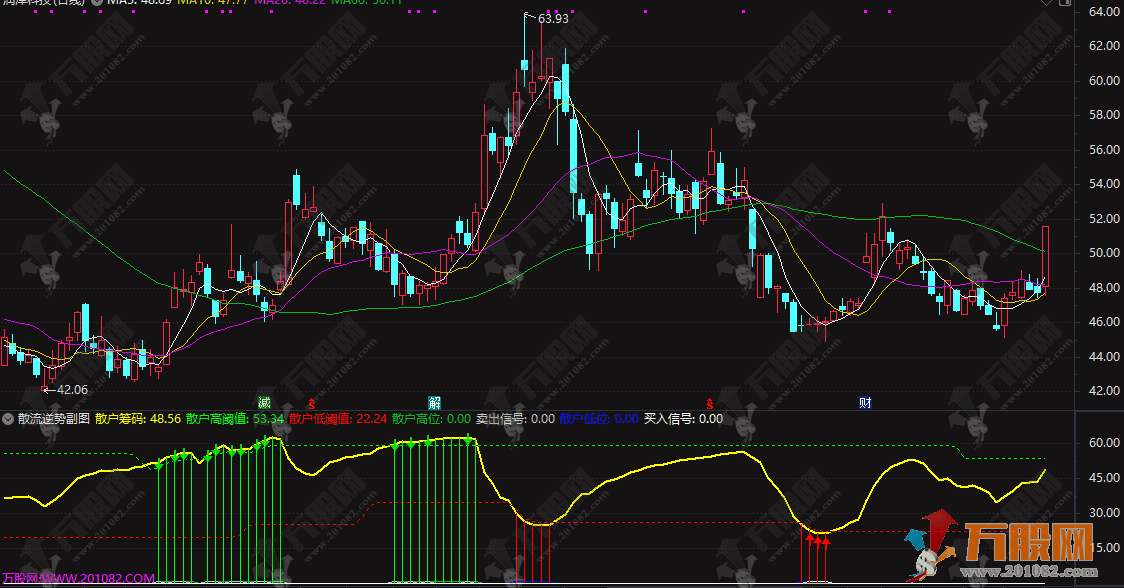The width and height of the screenshot is (1124, 588).
Task: Click the blue 财 event marker
Action: click(865, 403)
